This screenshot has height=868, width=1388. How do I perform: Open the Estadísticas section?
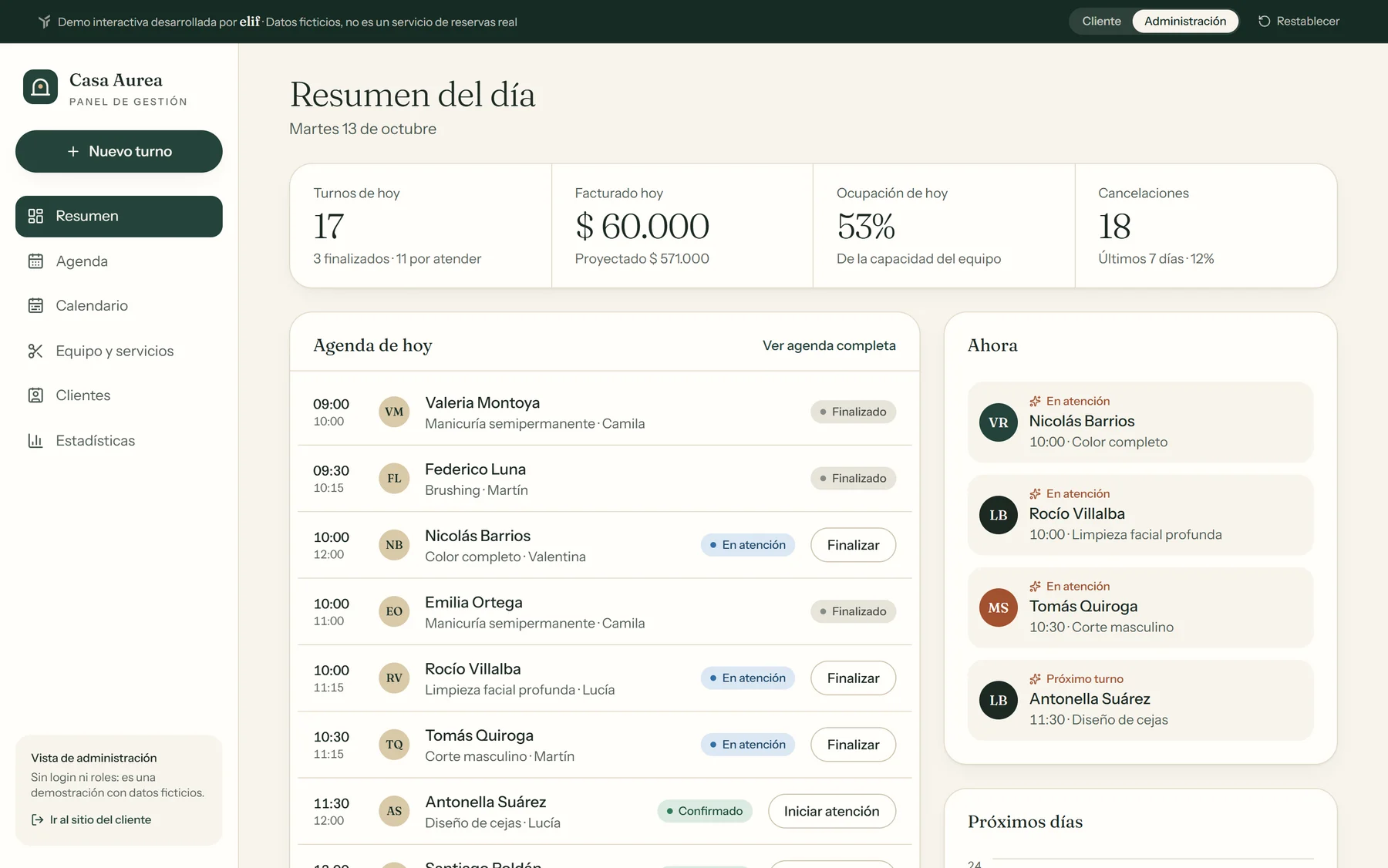tap(119, 440)
